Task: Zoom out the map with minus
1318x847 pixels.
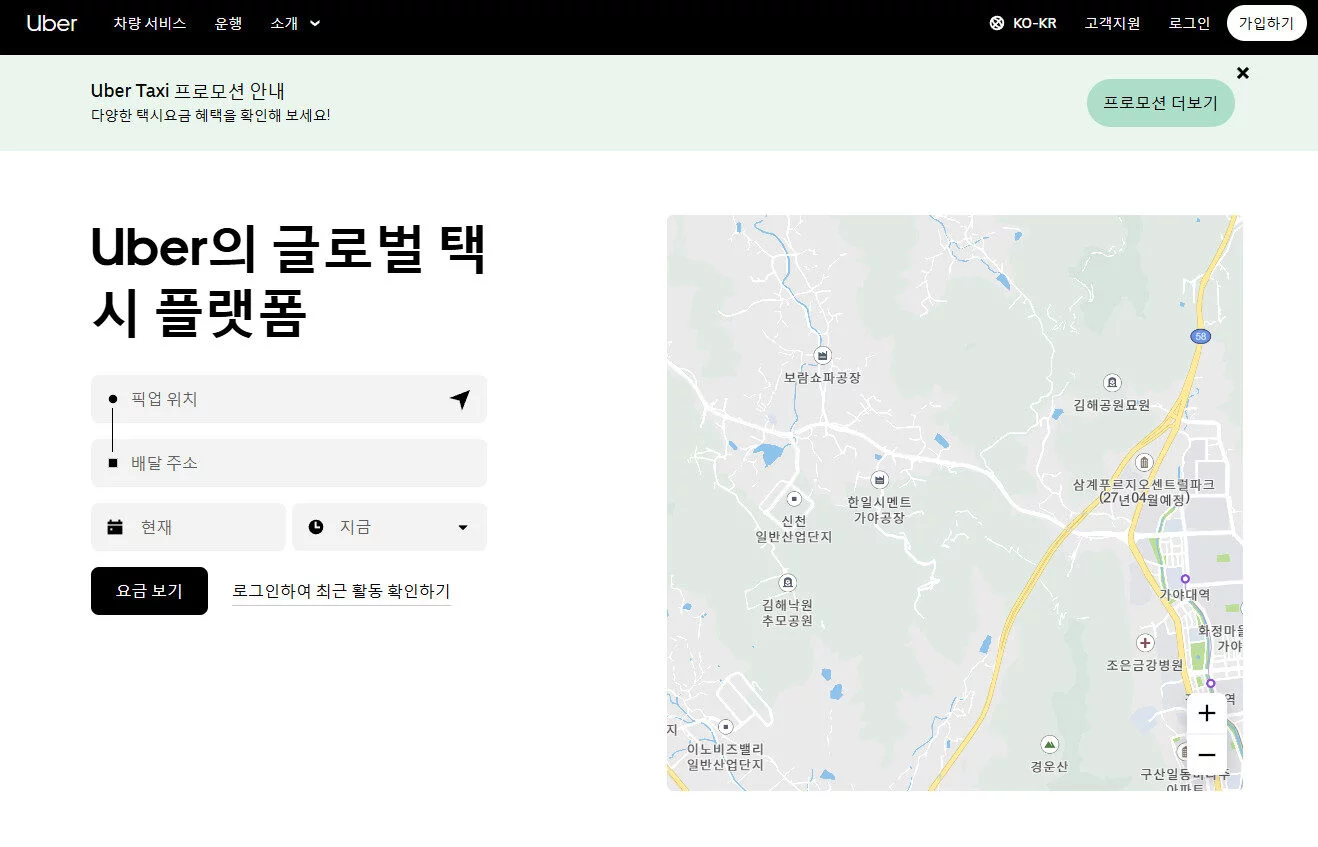Action: (x=1207, y=755)
